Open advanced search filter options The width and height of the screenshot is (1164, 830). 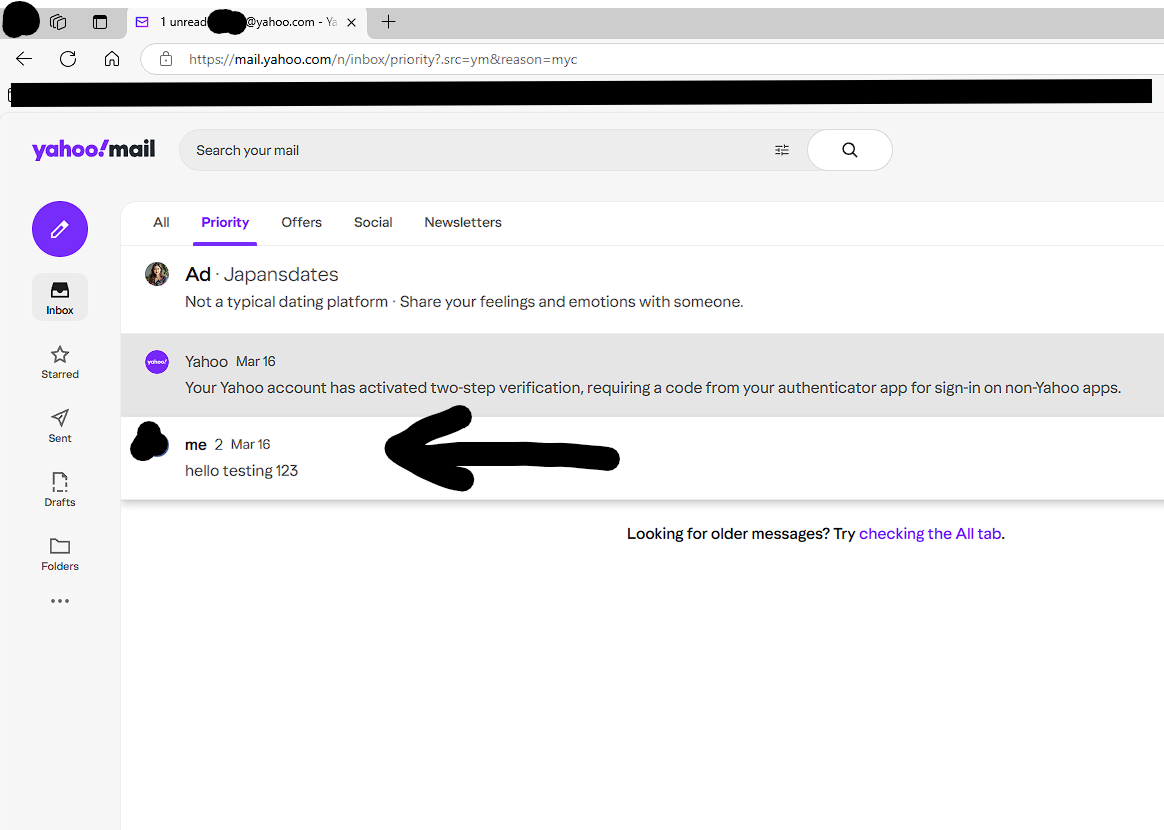[782, 150]
